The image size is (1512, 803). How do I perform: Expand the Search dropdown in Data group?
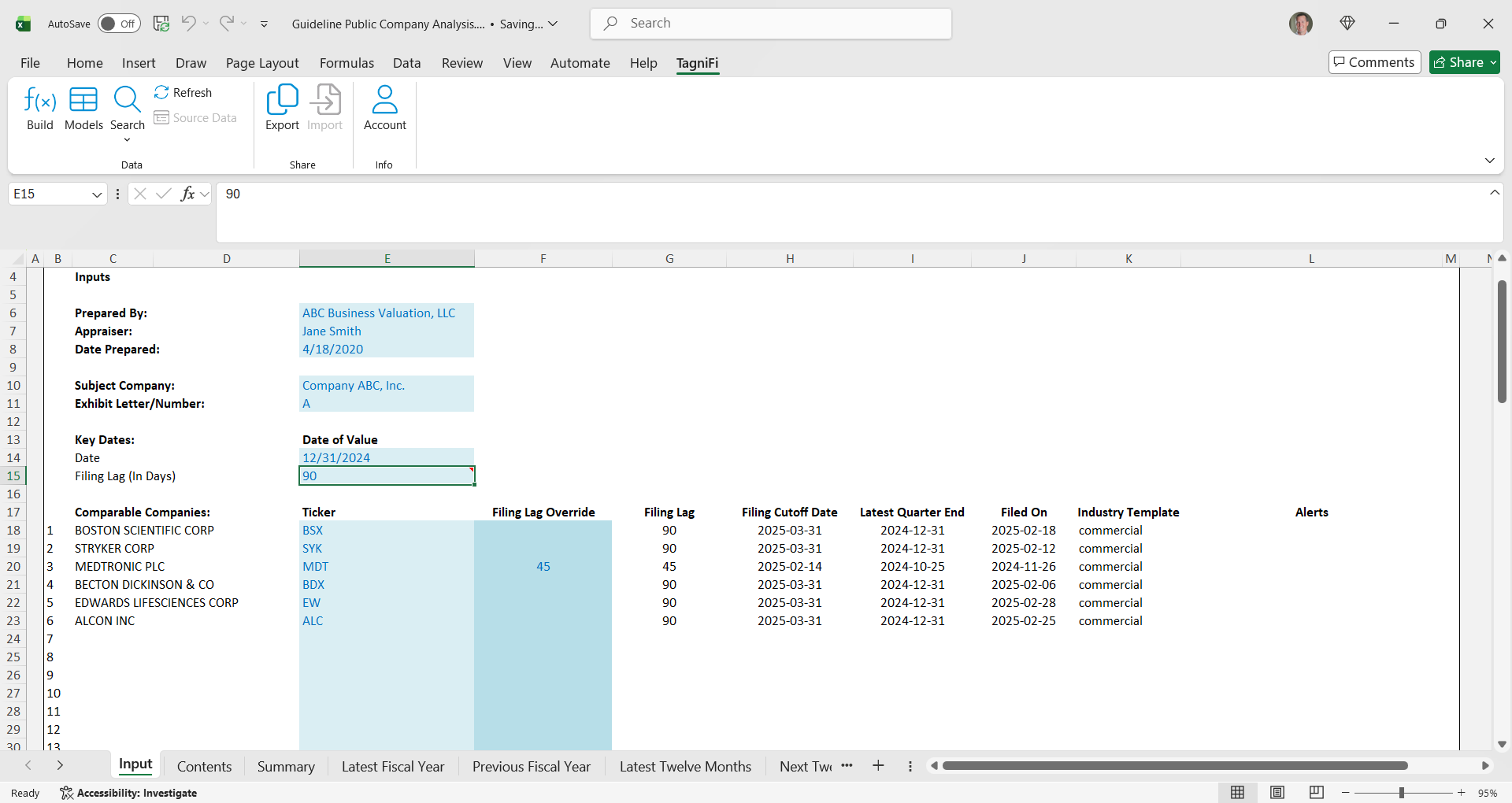pyautogui.click(x=127, y=140)
